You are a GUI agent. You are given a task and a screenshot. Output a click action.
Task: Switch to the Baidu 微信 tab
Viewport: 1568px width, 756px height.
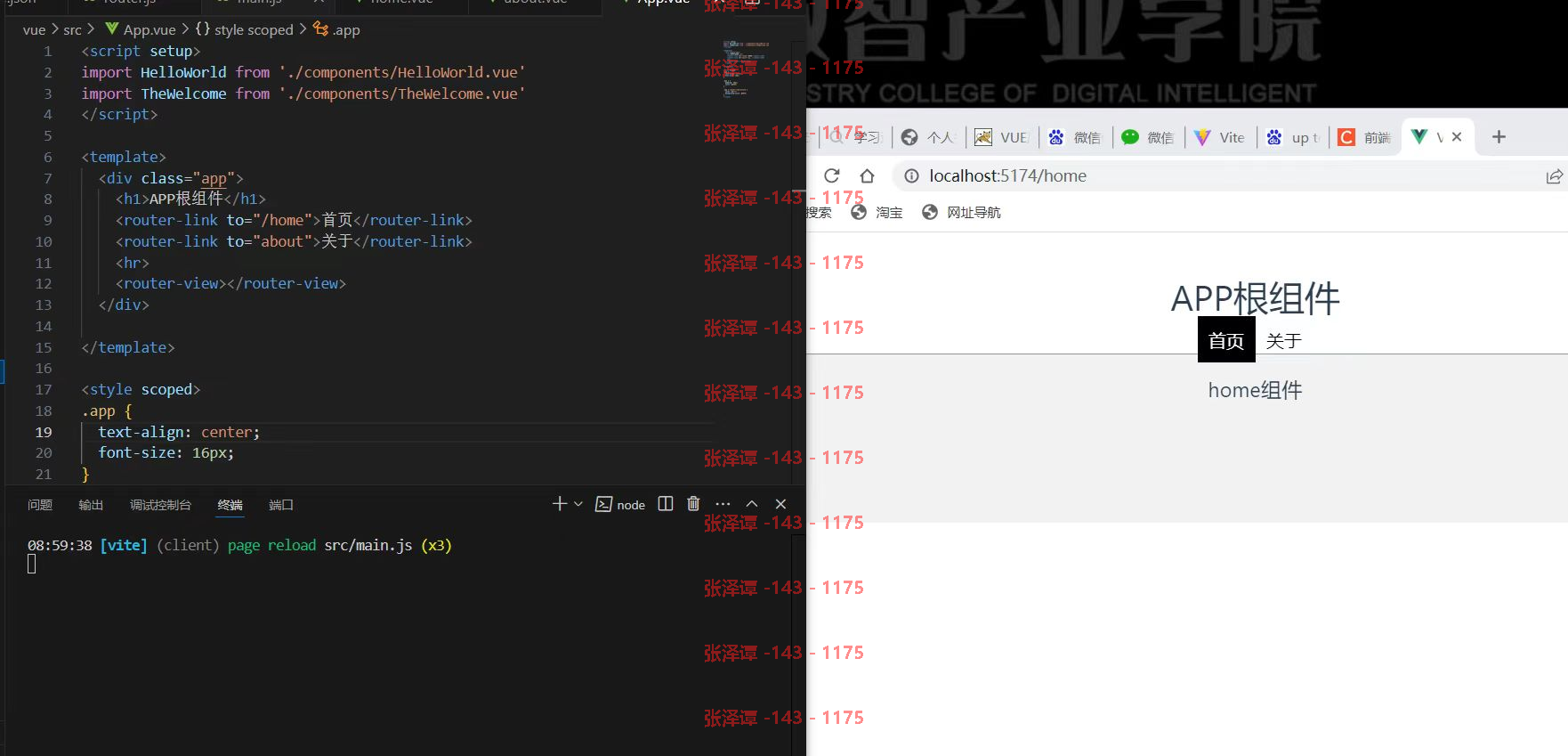tap(1074, 137)
